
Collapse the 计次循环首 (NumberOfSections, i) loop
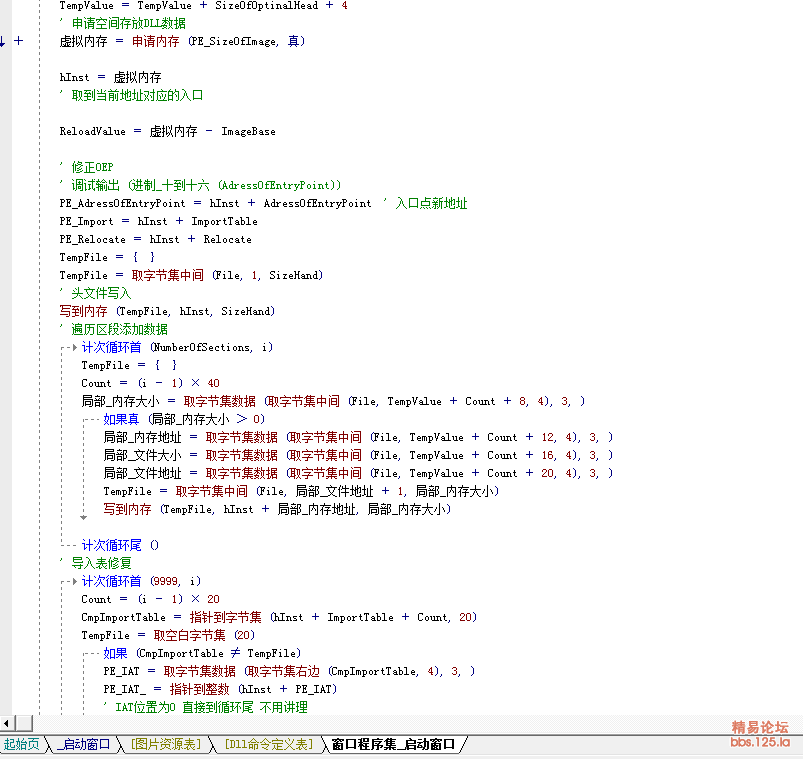(75, 348)
